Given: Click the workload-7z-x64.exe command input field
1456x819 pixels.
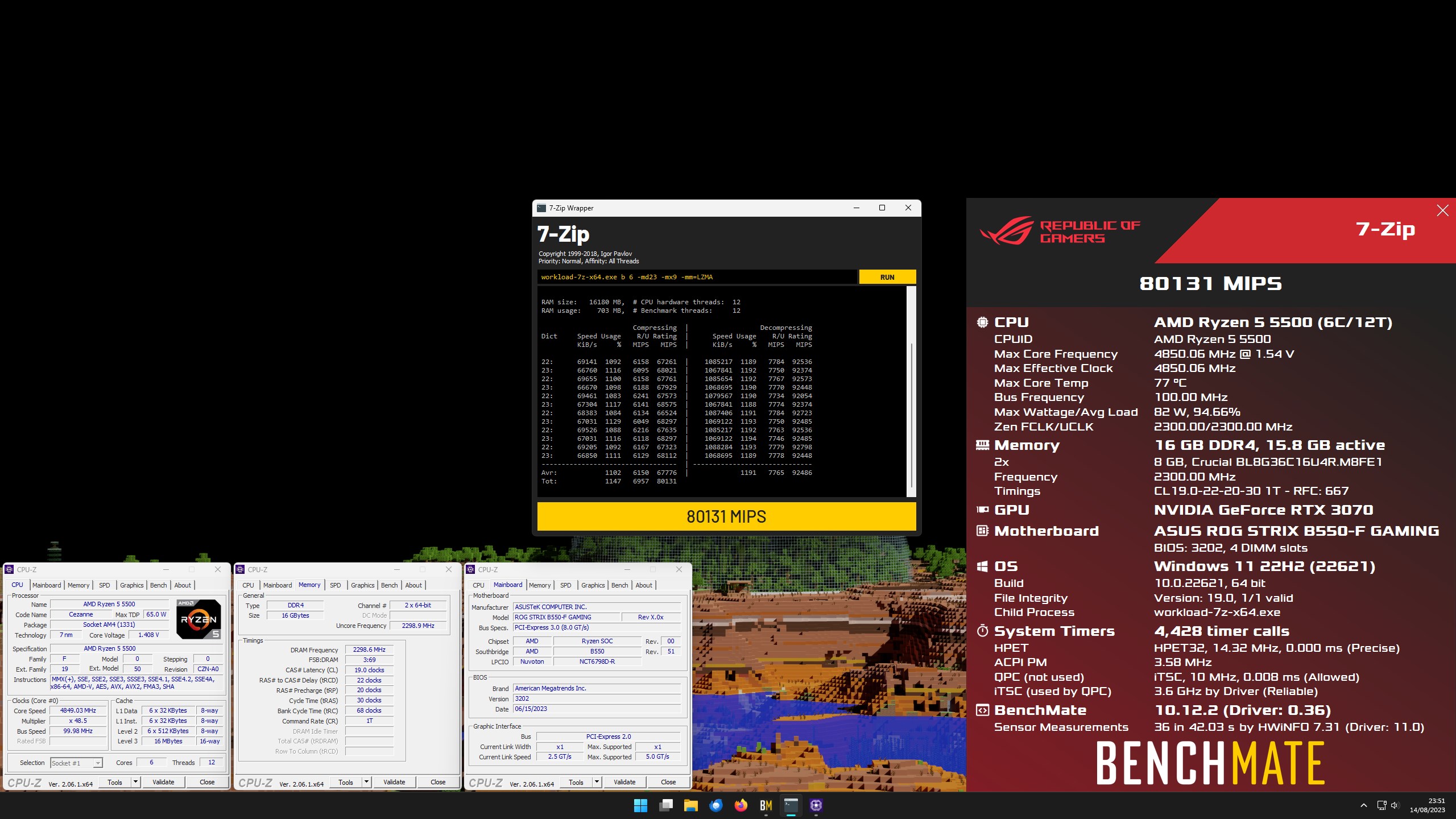Looking at the screenshot, I should click(697, 277).
